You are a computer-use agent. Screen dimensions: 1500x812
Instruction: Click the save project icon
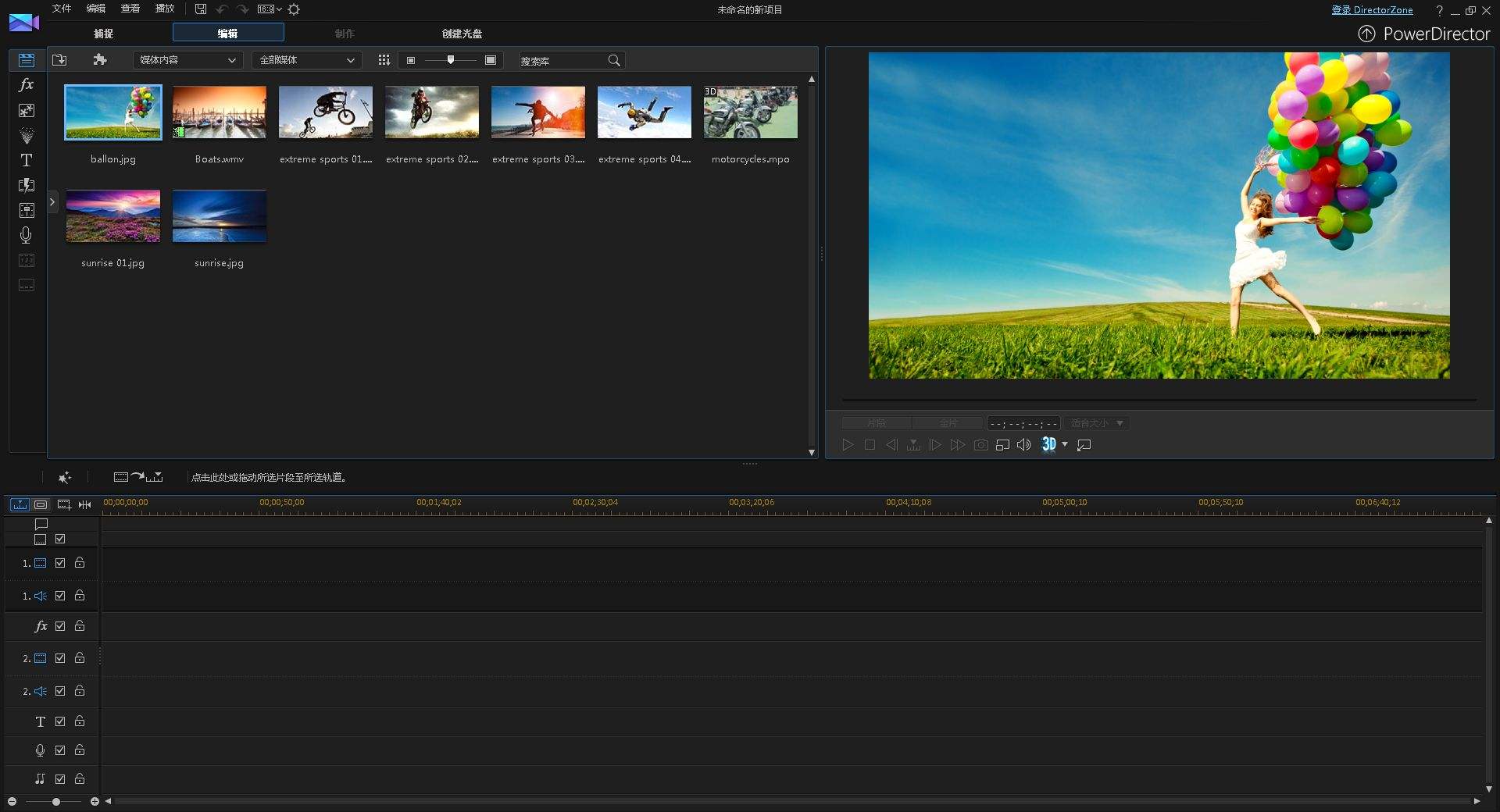(x=201, y=9)
